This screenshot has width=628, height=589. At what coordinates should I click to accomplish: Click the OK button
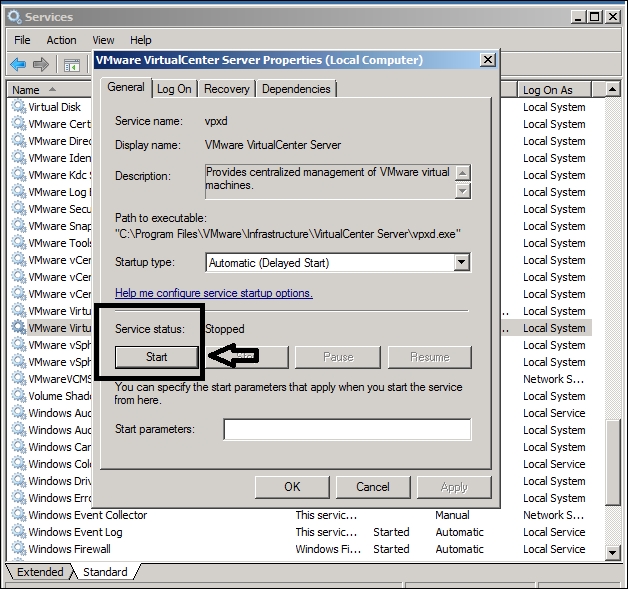coord(292,487)
